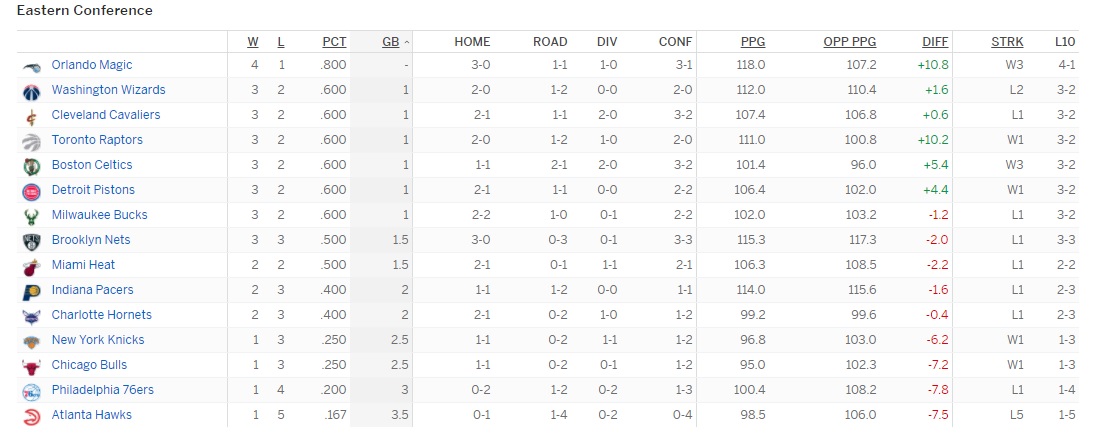Image resolution: width=1097 pixels, height=437 pixels.
Task: Click the Washington Wizards logo icon
Action: [x=32, y=92]
